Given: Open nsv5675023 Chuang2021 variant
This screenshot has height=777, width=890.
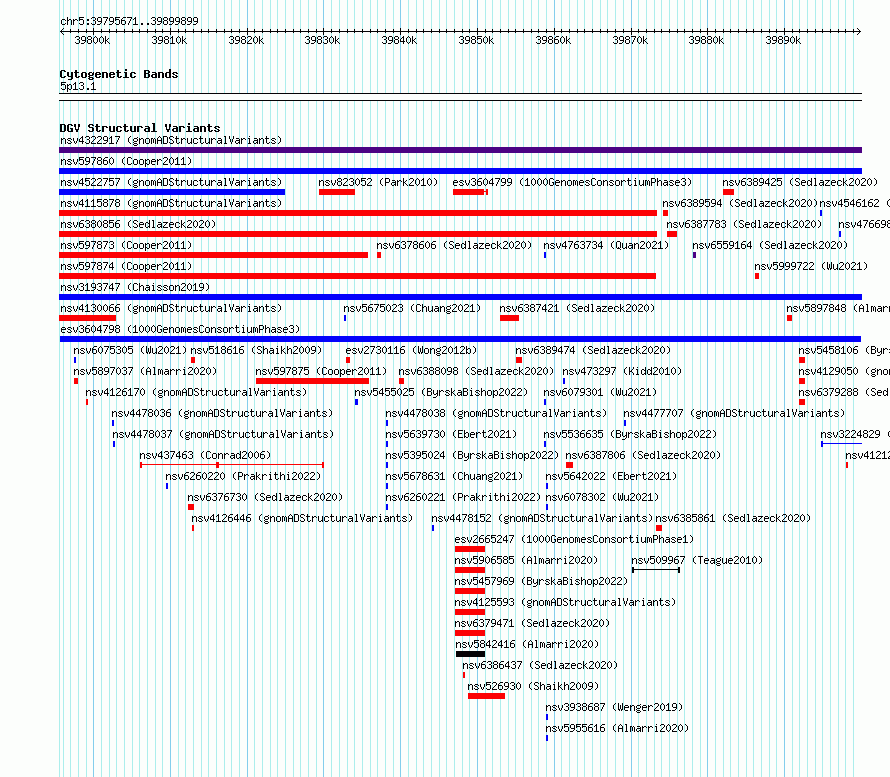Looking at the screenshot, I should click(412, 308).
